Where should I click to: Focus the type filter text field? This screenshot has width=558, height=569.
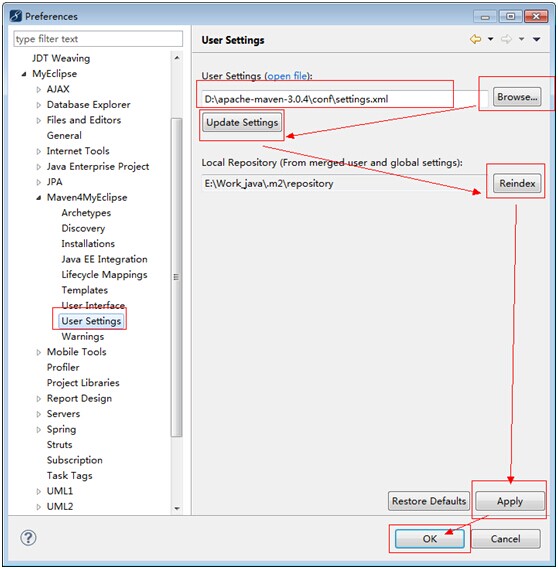[98, 39]
